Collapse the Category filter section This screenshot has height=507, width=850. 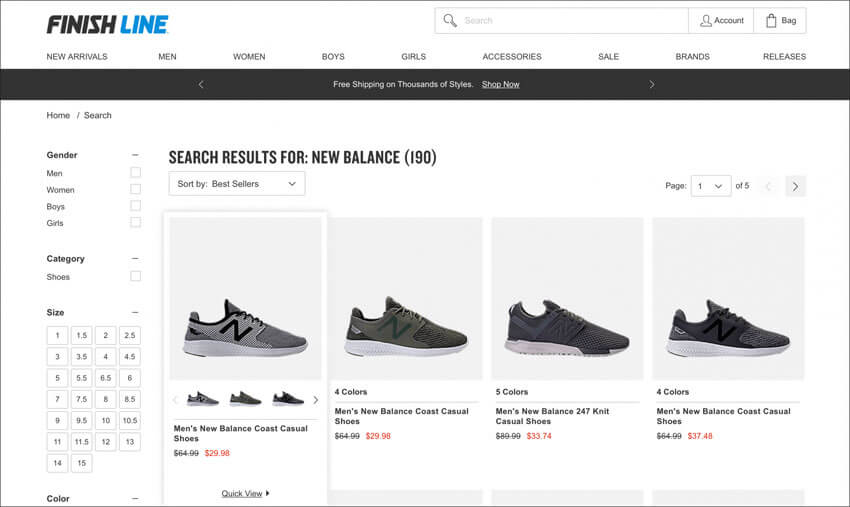[135, 259]
